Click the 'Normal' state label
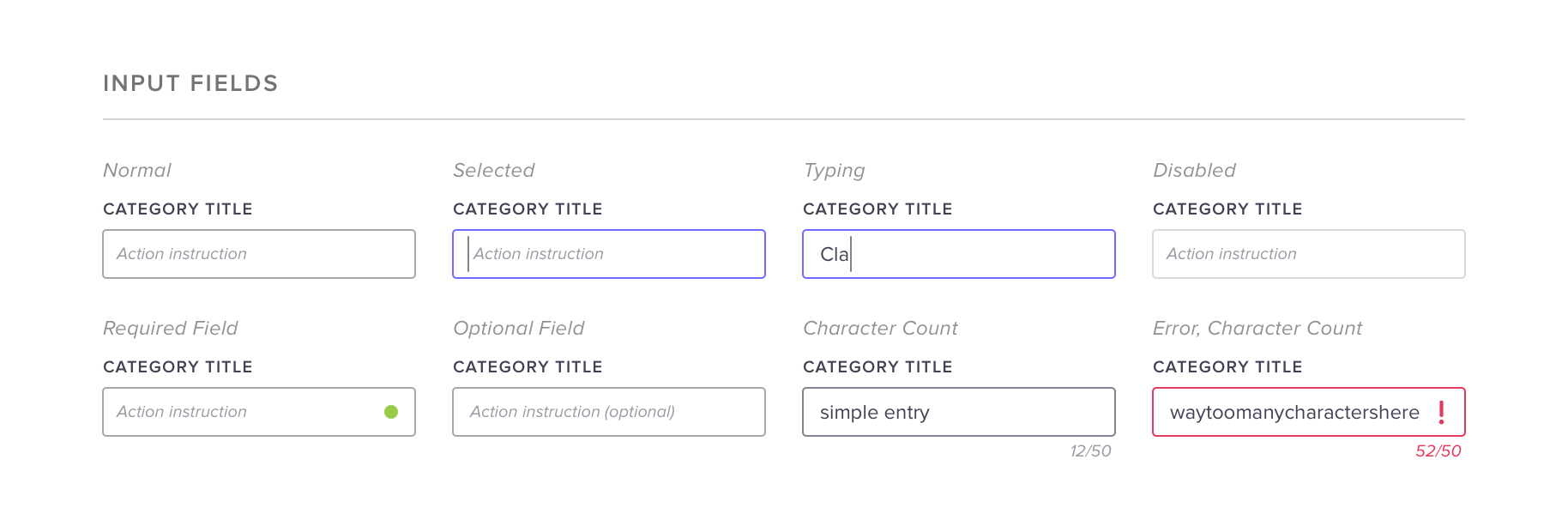 (x=137, y=170)
